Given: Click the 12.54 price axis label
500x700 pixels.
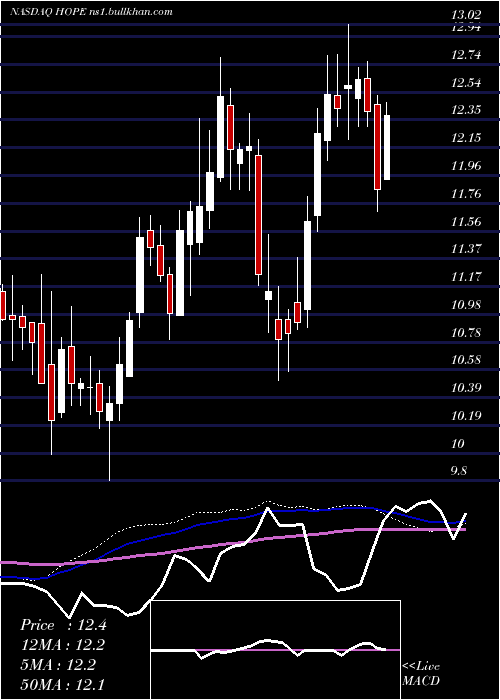Looking at the screenshot, I should 467,83.
